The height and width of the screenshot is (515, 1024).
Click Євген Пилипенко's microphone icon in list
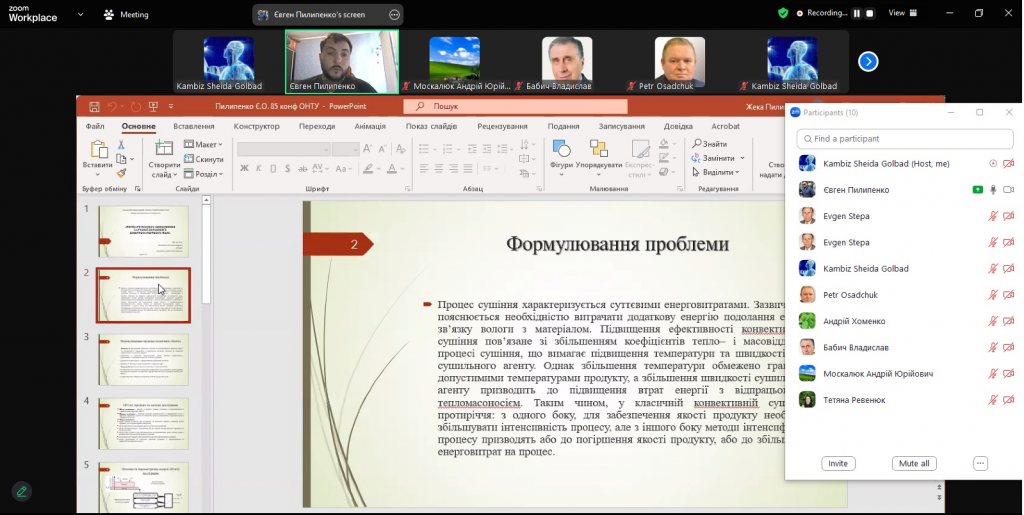(x=993, y=190)
